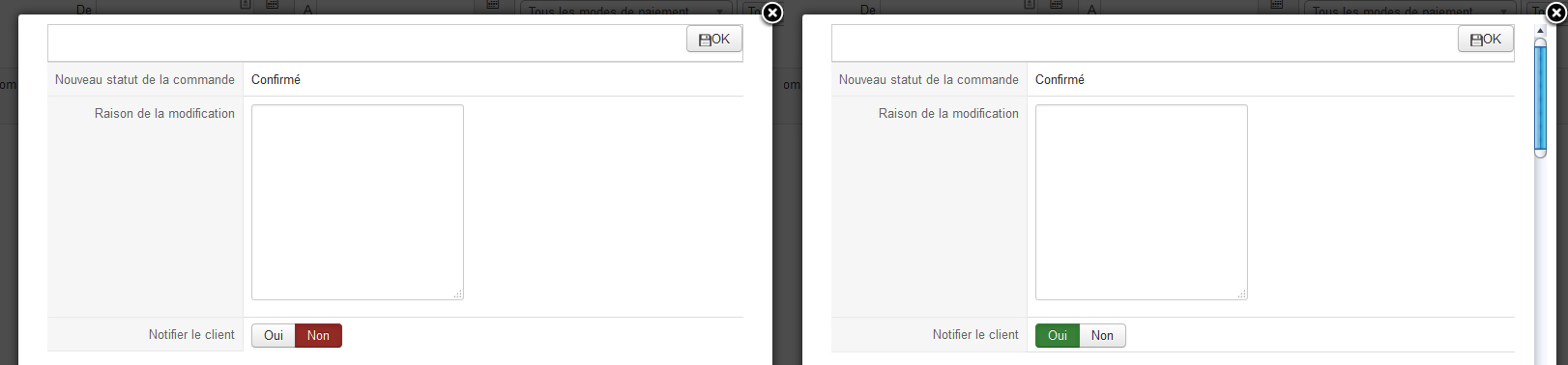Close the left dialog popup
Image resolution: width=1568 pixels, height=365 pixels.
click(772, 13)
